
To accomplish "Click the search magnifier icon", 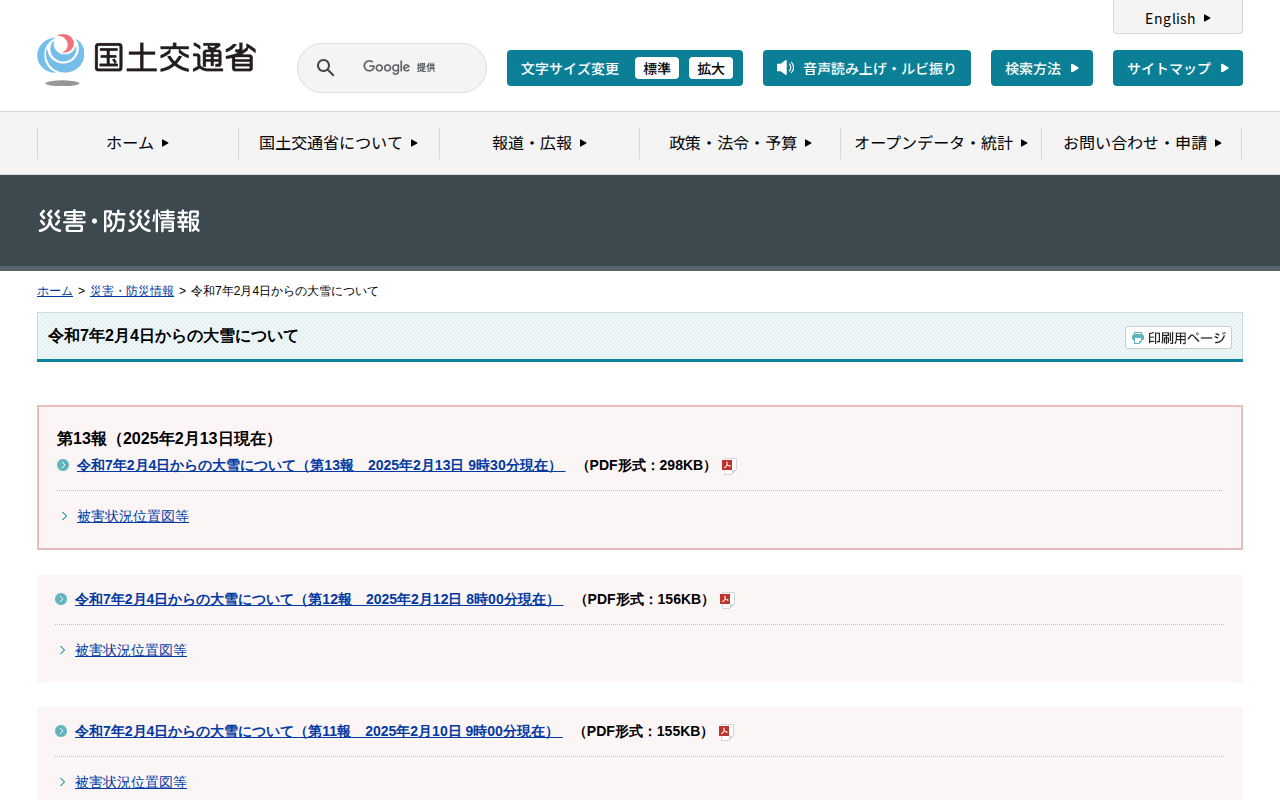I will (x=325, y=68).
